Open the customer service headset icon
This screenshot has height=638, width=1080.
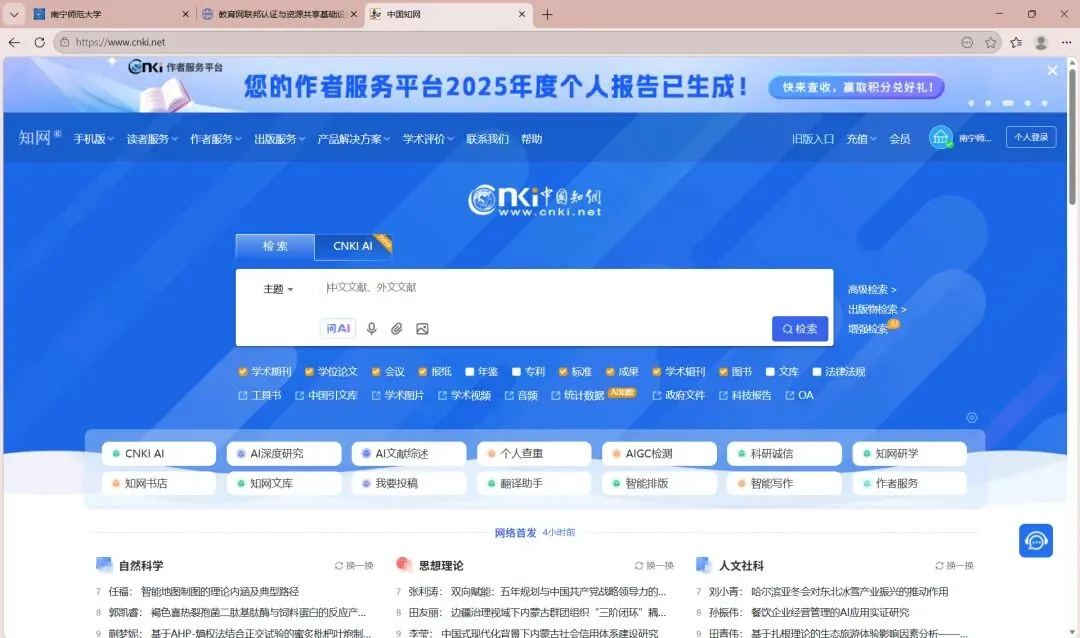(x=1036, y=541)
